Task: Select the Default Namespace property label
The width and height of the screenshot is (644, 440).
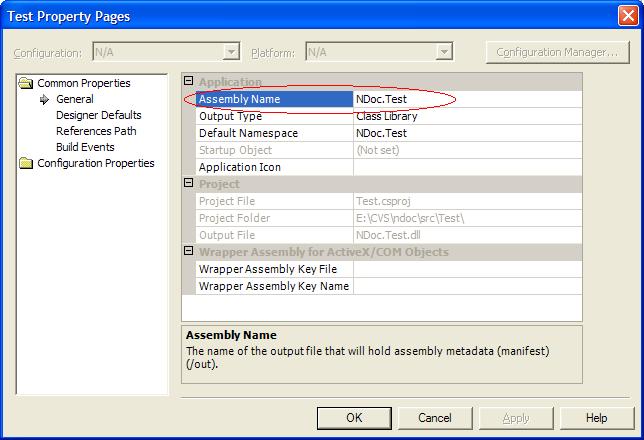Action: tap(248, 133)
